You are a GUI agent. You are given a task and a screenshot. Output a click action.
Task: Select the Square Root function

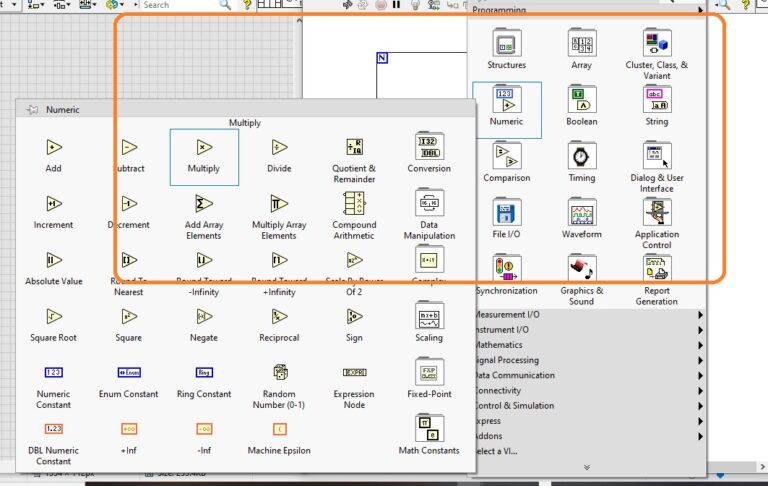point(54,317)
